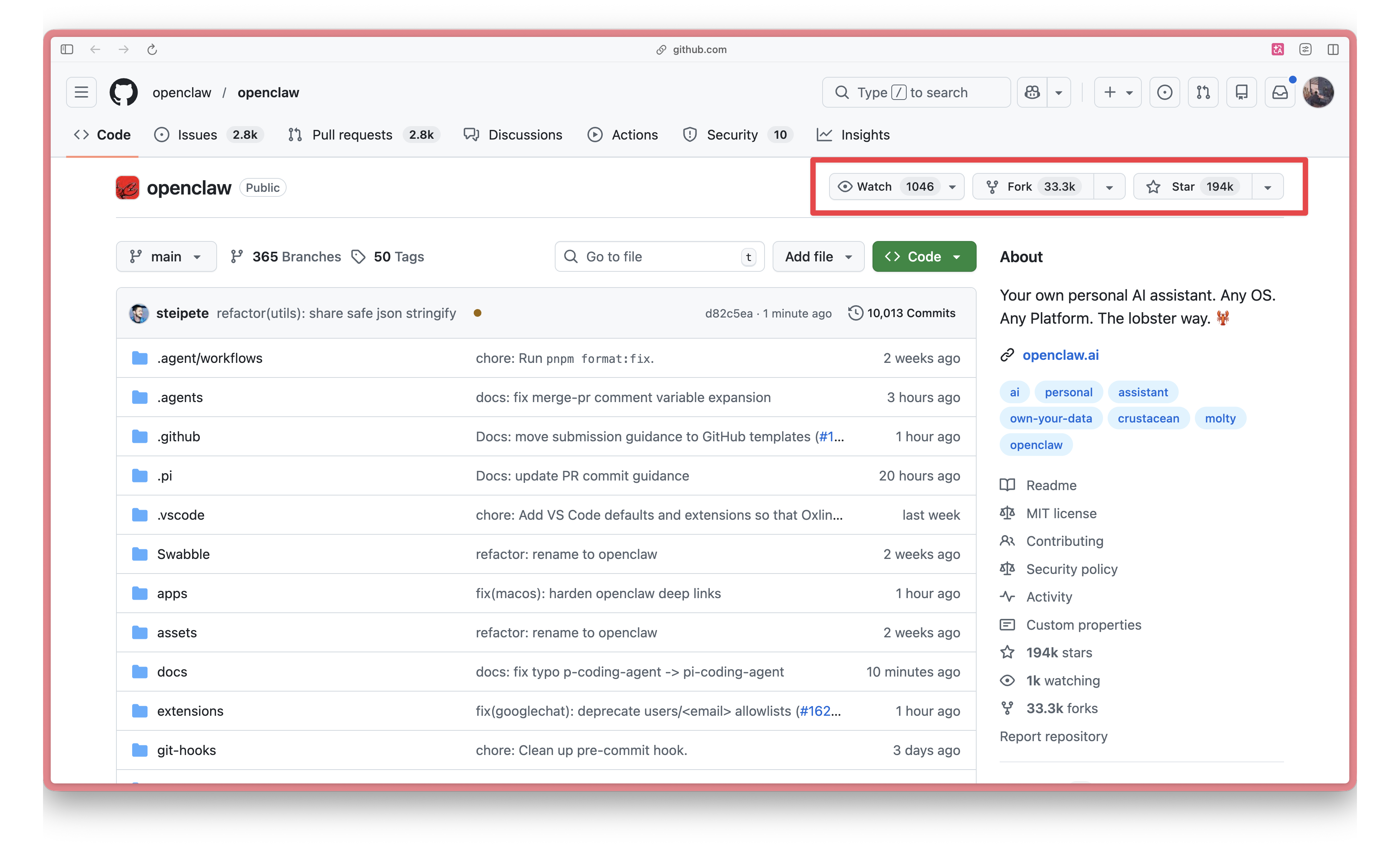Go back using browser back arrow
This screenshot has width=1400, height=848.
(x=95, y=50)
